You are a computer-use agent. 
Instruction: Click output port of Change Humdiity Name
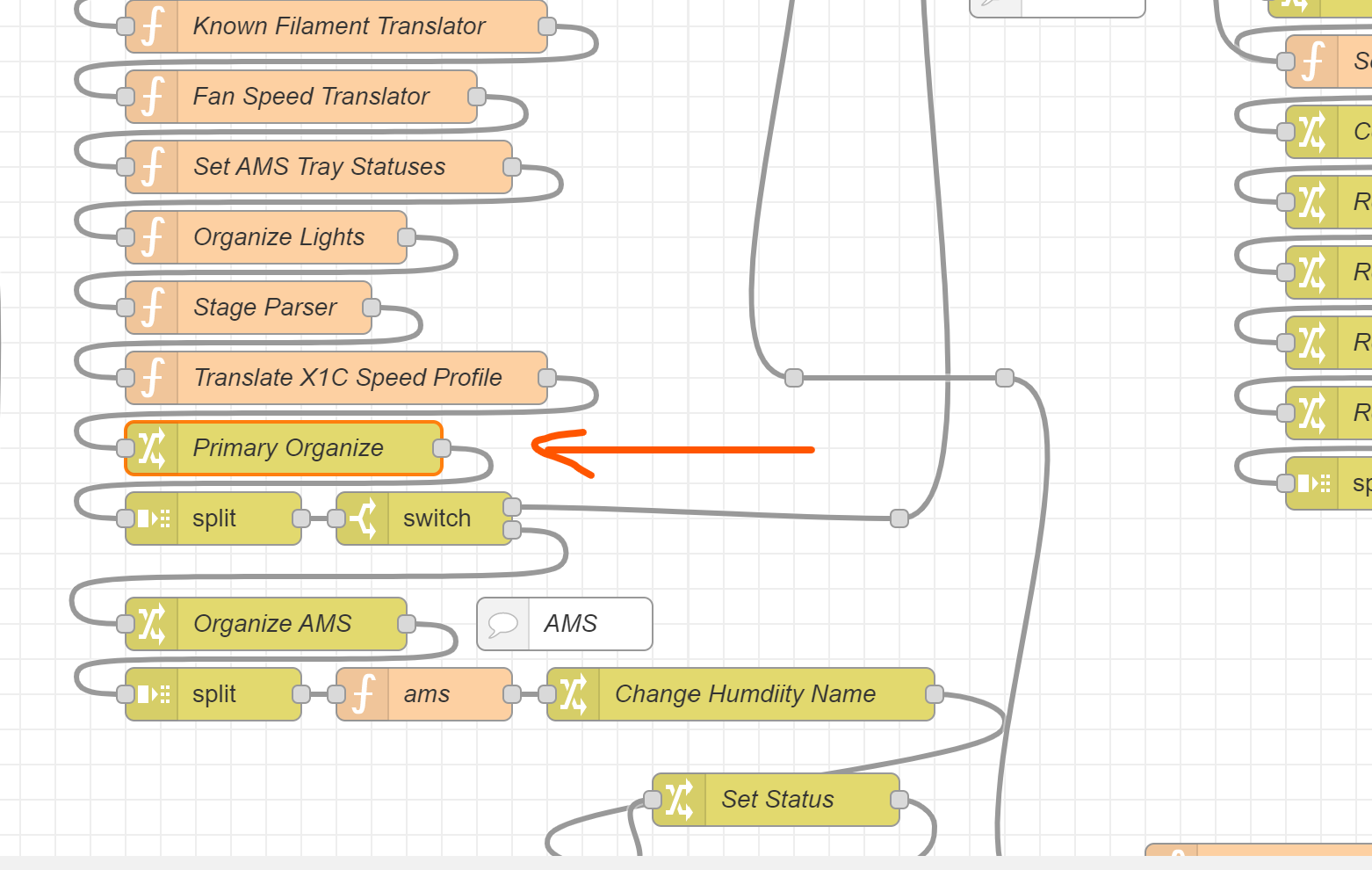935,694
